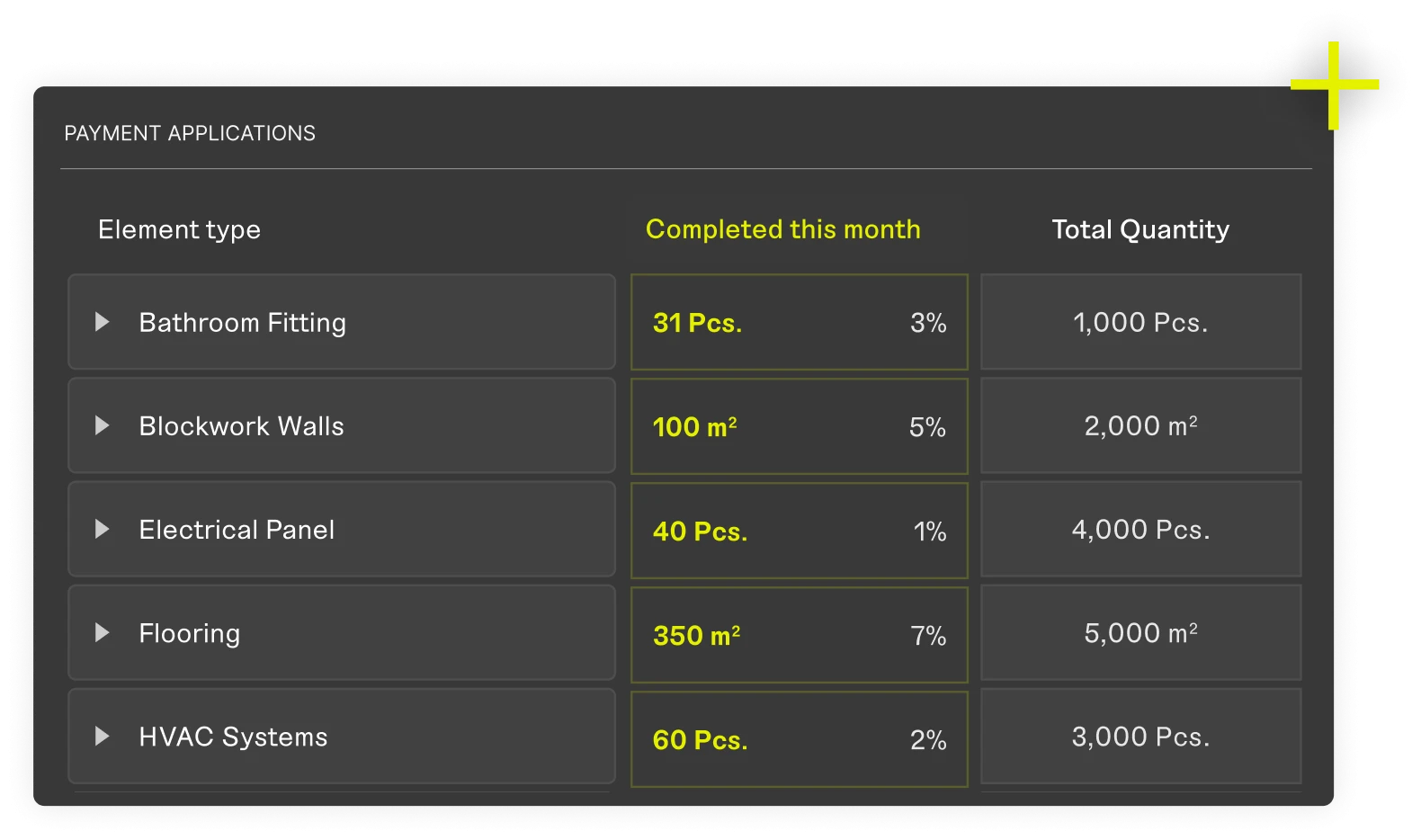Select the Blockwork Walls label

(241, 426)
